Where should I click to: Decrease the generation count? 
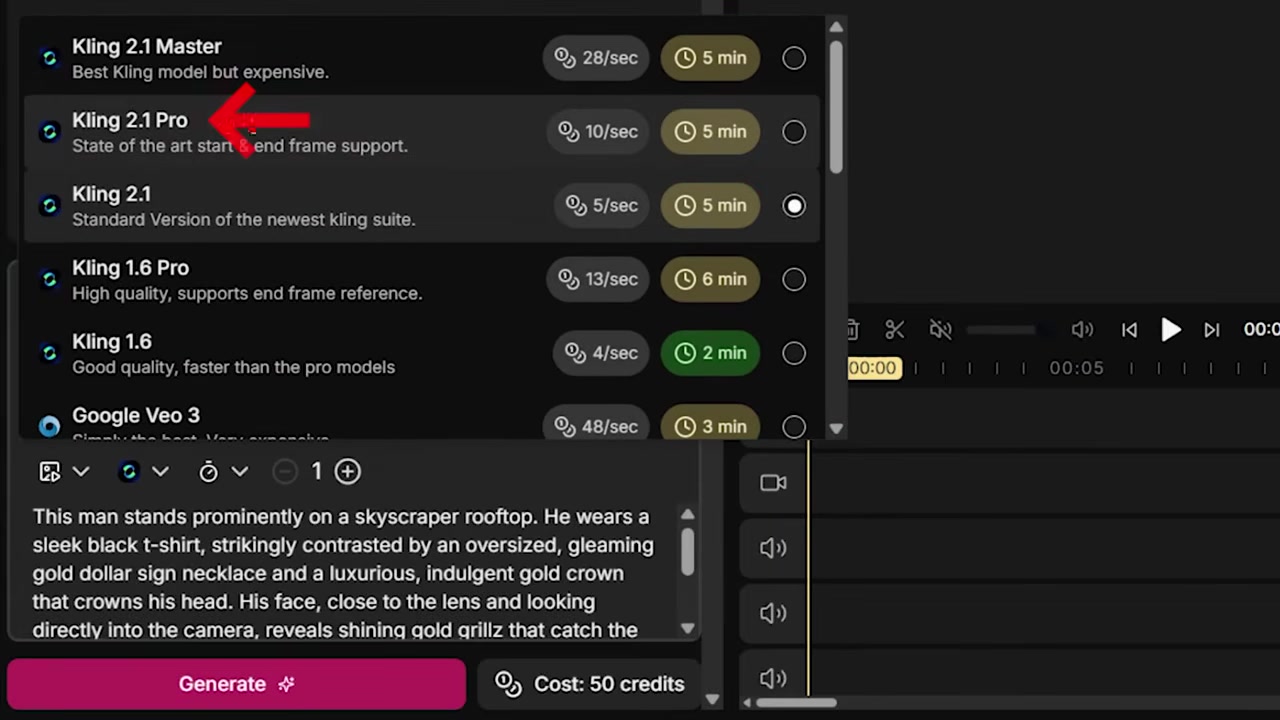285,472
